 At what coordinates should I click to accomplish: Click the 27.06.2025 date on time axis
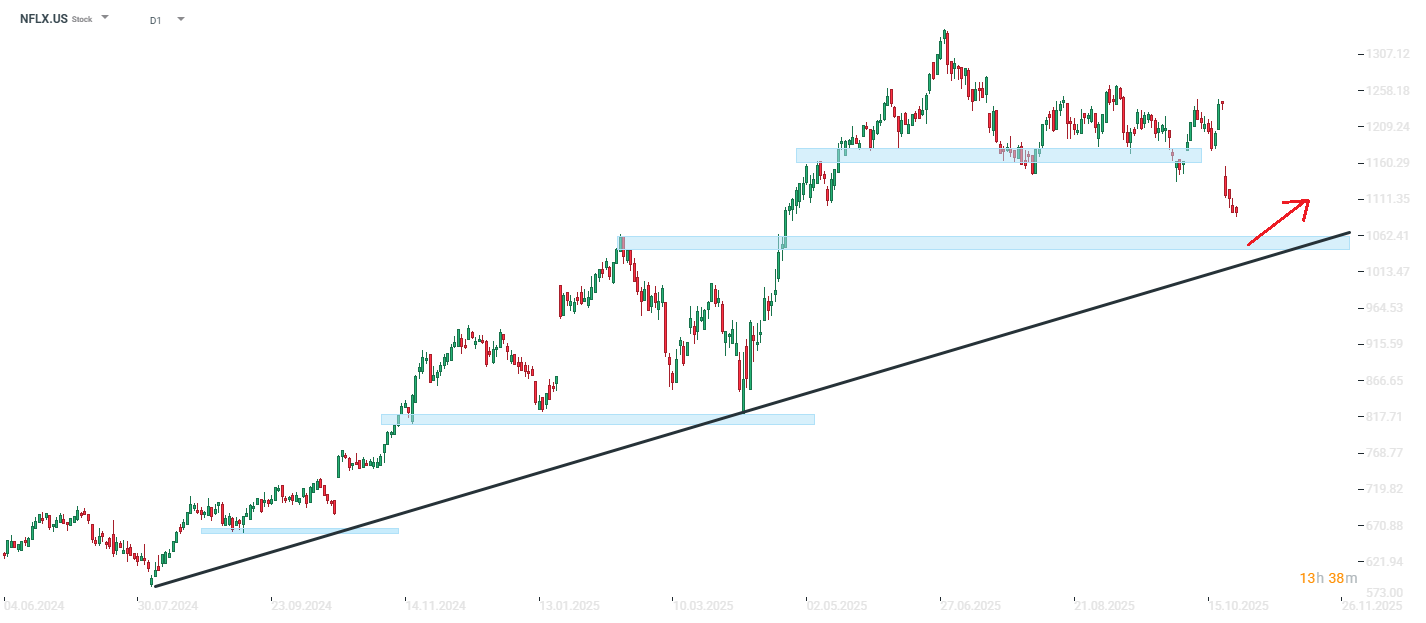pos(970,606)
